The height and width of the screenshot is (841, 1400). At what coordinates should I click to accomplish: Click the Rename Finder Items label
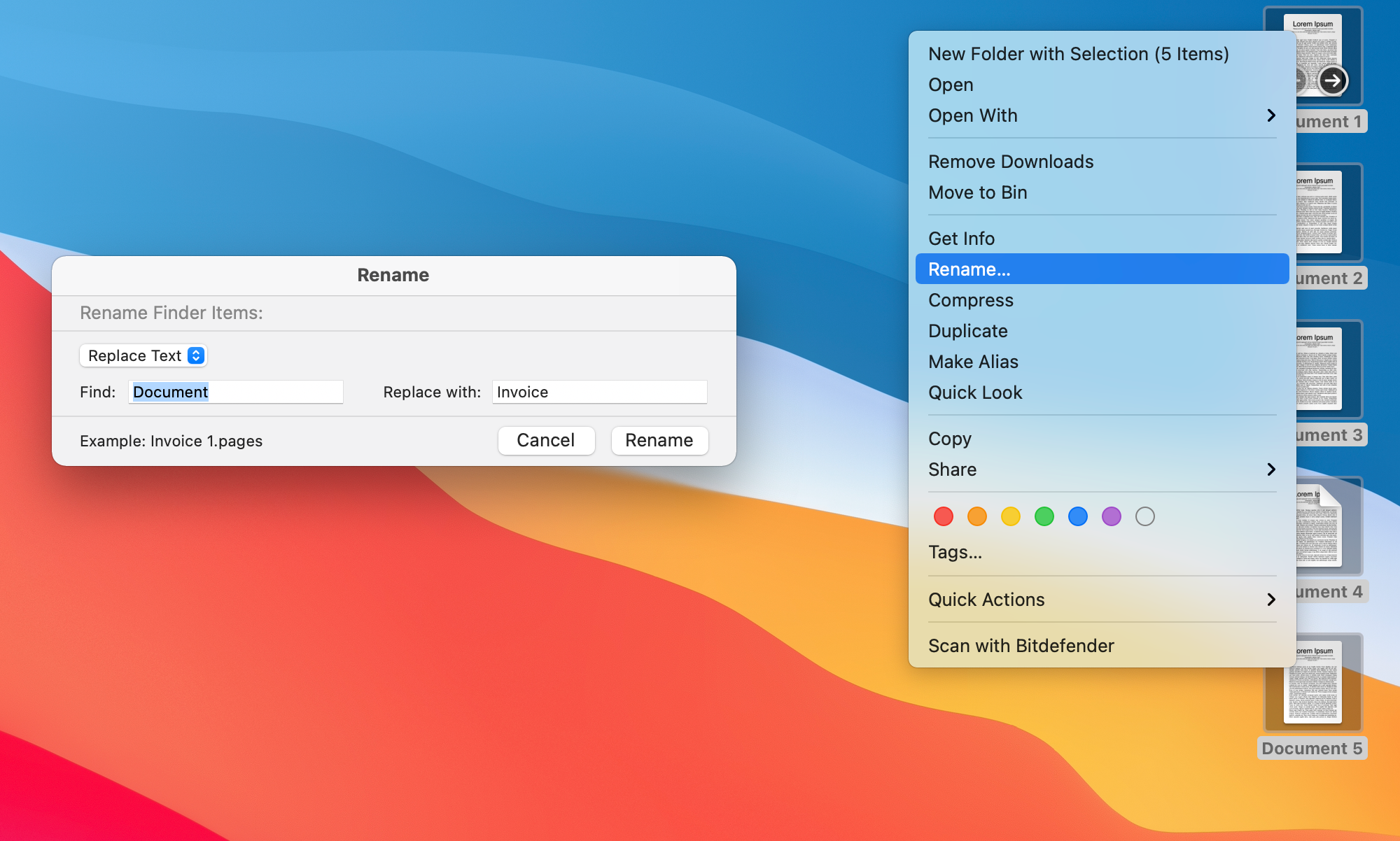pos(171,313)
